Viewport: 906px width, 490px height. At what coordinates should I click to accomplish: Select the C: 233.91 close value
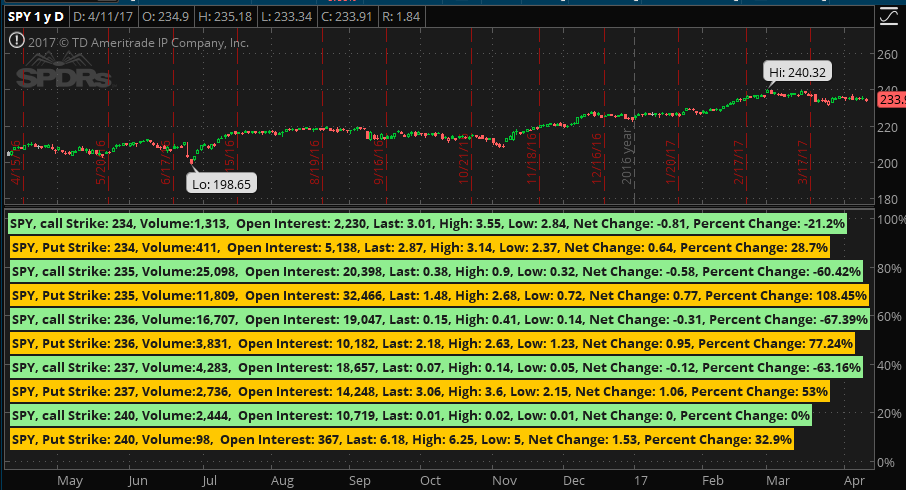[x=347, y=17]
